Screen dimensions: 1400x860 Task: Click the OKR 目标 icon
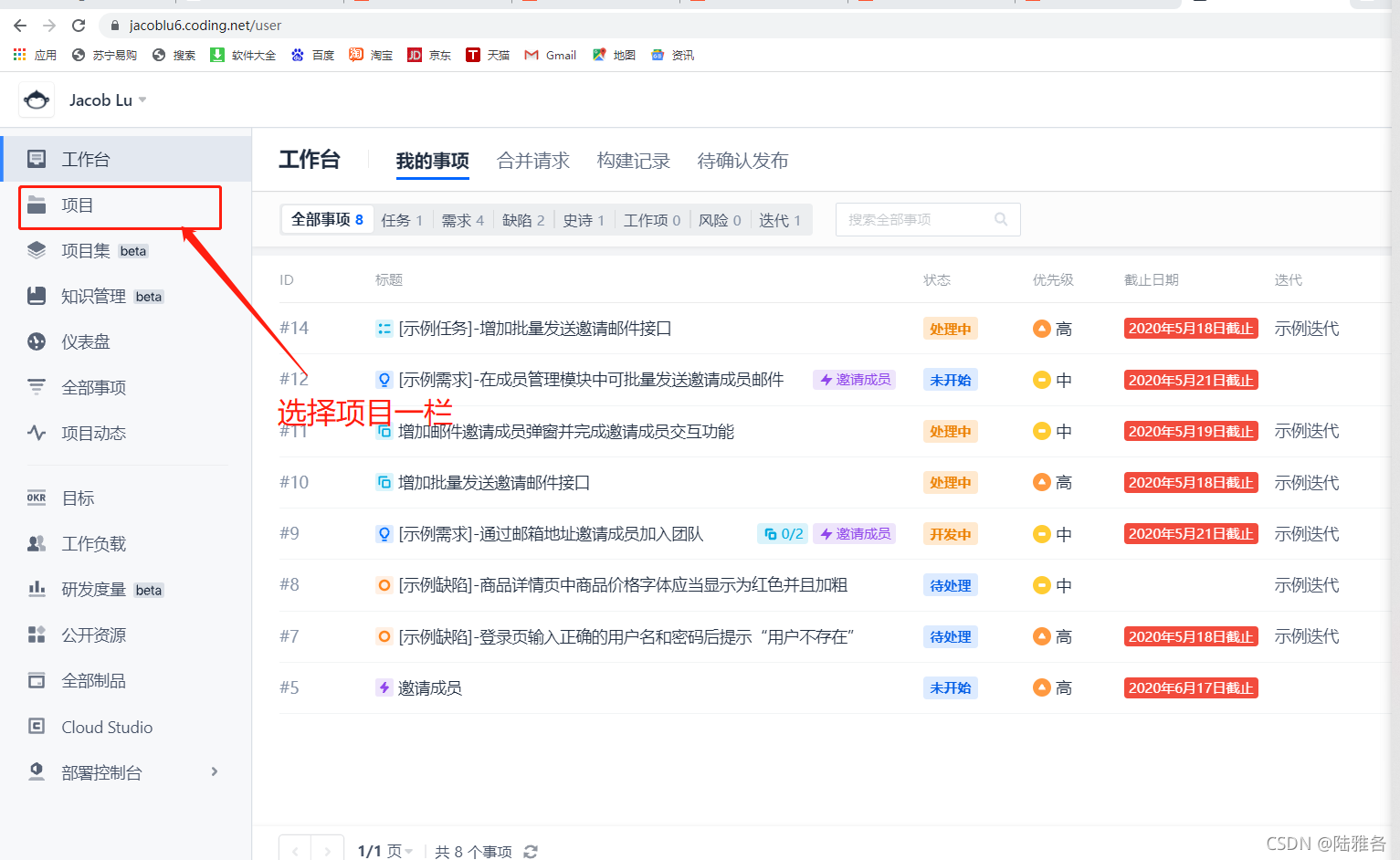[37, 498]
